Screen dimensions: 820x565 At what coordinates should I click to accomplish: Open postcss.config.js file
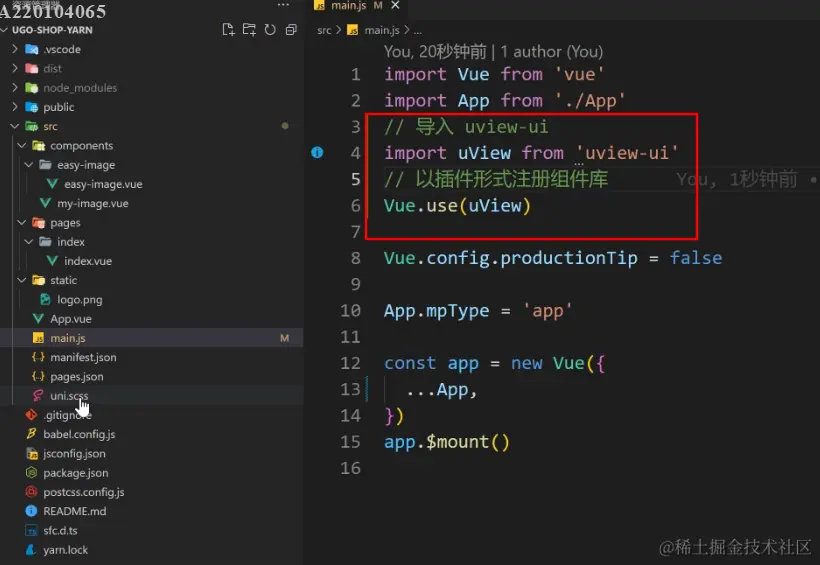tap(84, 492)
